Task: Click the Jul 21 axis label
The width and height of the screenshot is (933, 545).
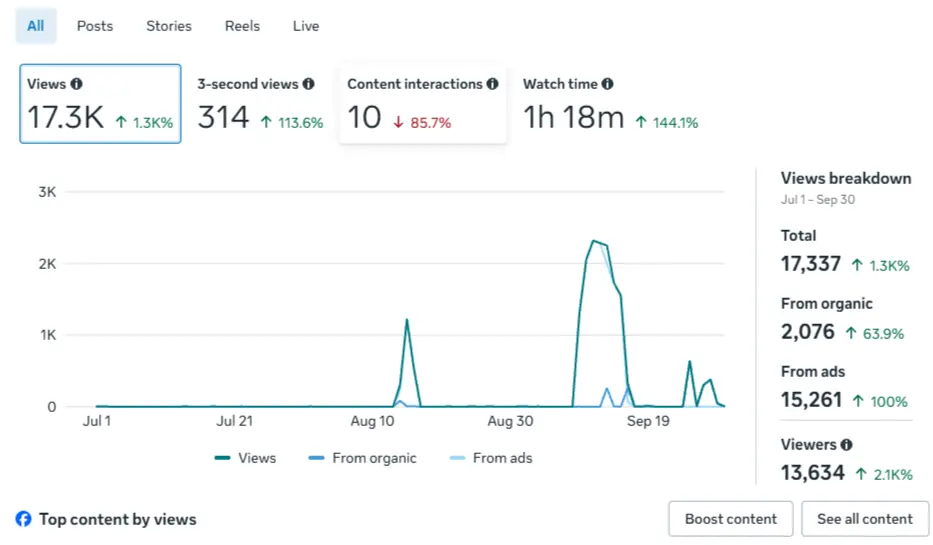Action: [x=234, y=421]
